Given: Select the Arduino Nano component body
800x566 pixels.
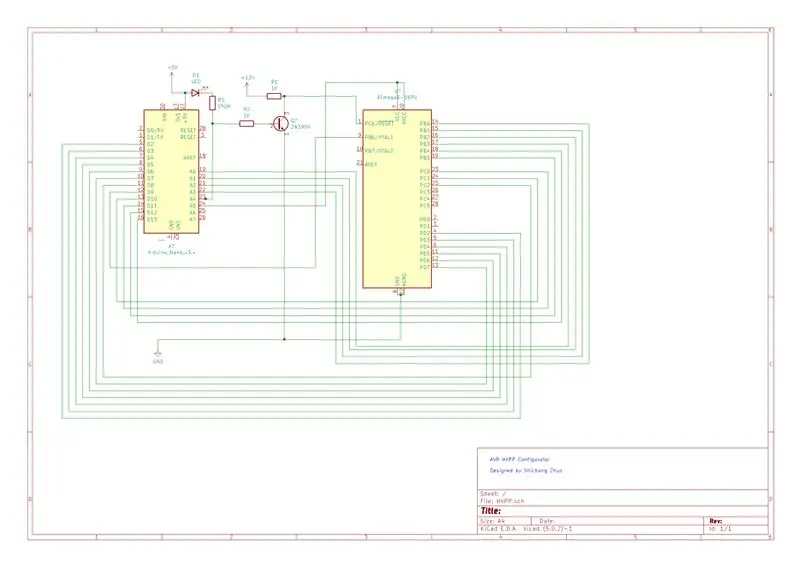Looking at the screenshot, I should (x=171, y=171).
